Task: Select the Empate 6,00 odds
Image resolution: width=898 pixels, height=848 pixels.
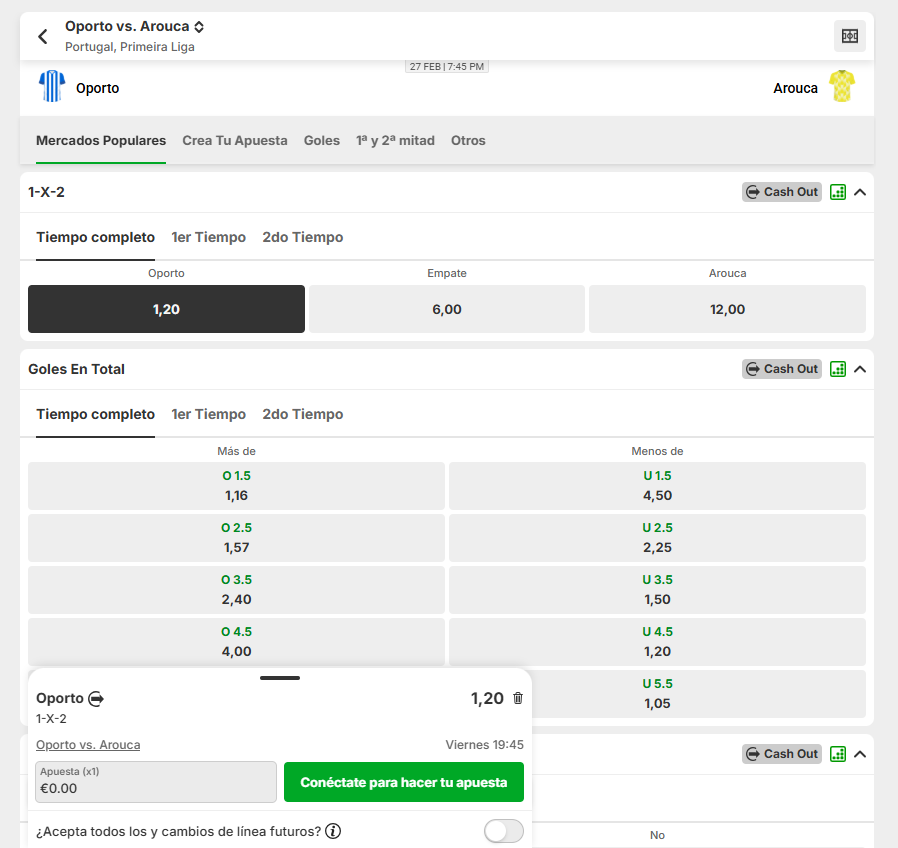Action: click(x=446, y=309)
